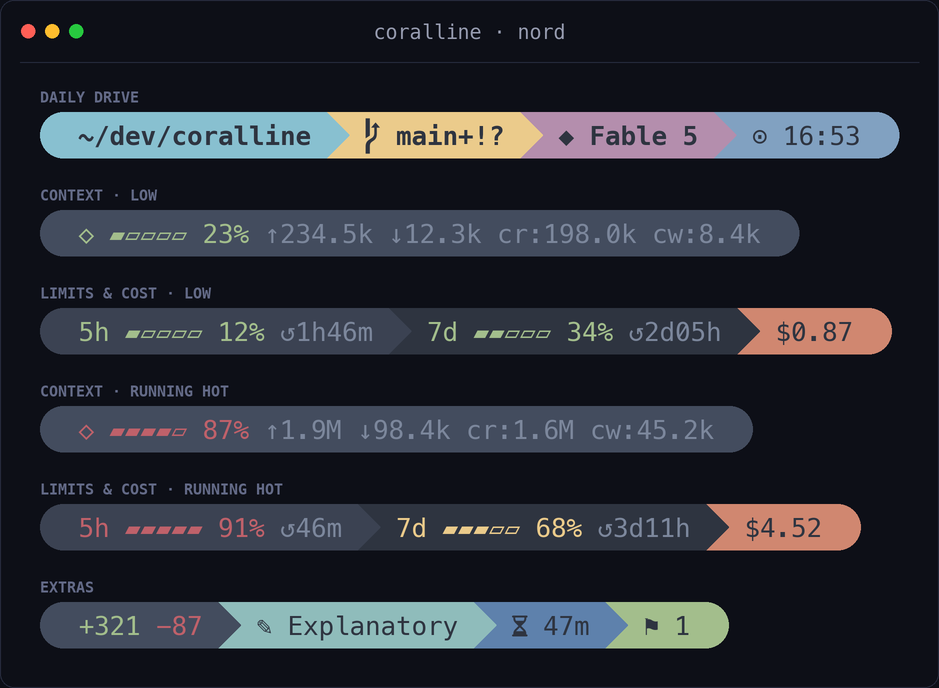Click the flag icon in Extras bar

click(x=652, y=626)
